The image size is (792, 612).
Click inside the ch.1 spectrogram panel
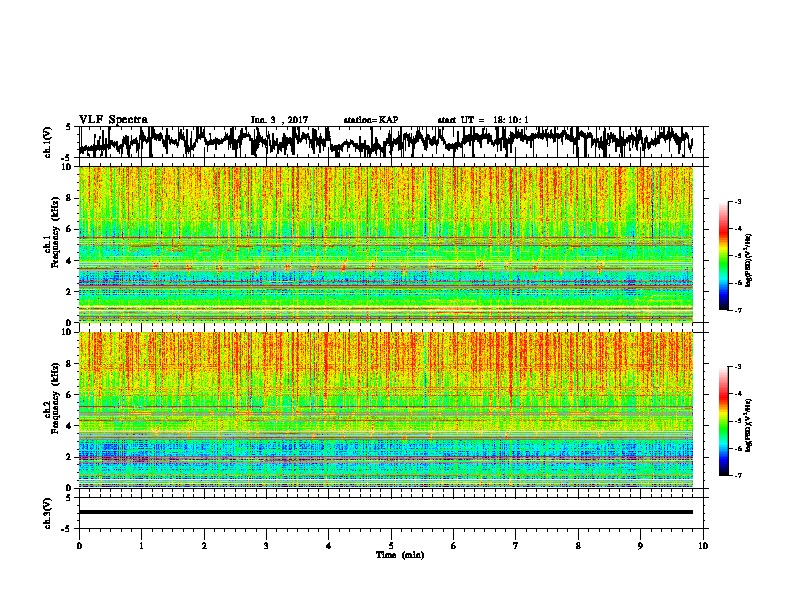pyautogui.click(x=385, y=244)
